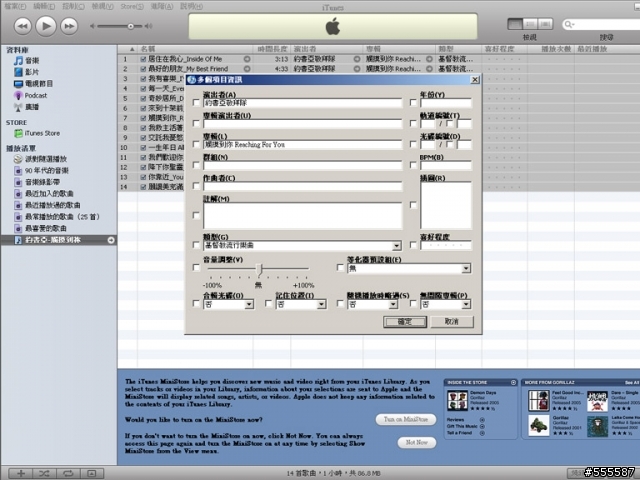Click the show artwork button in the bottom bar

92,473
